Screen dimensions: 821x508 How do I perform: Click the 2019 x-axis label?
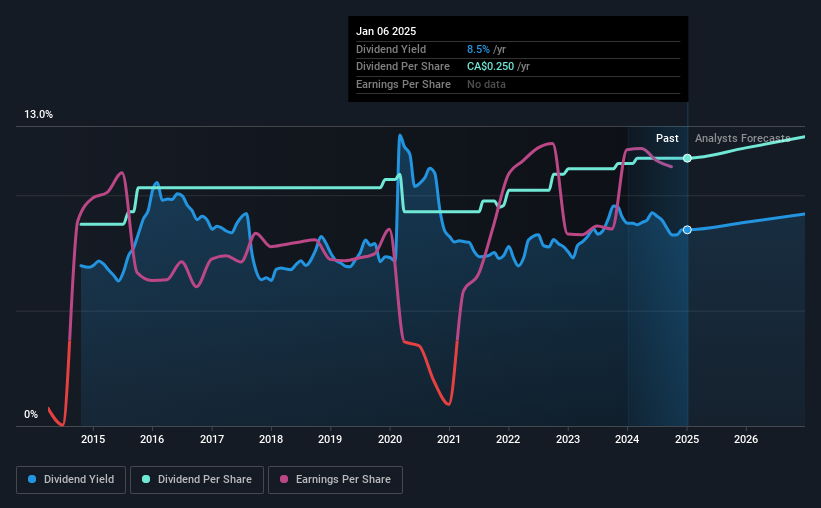click(x=330, y=439)
